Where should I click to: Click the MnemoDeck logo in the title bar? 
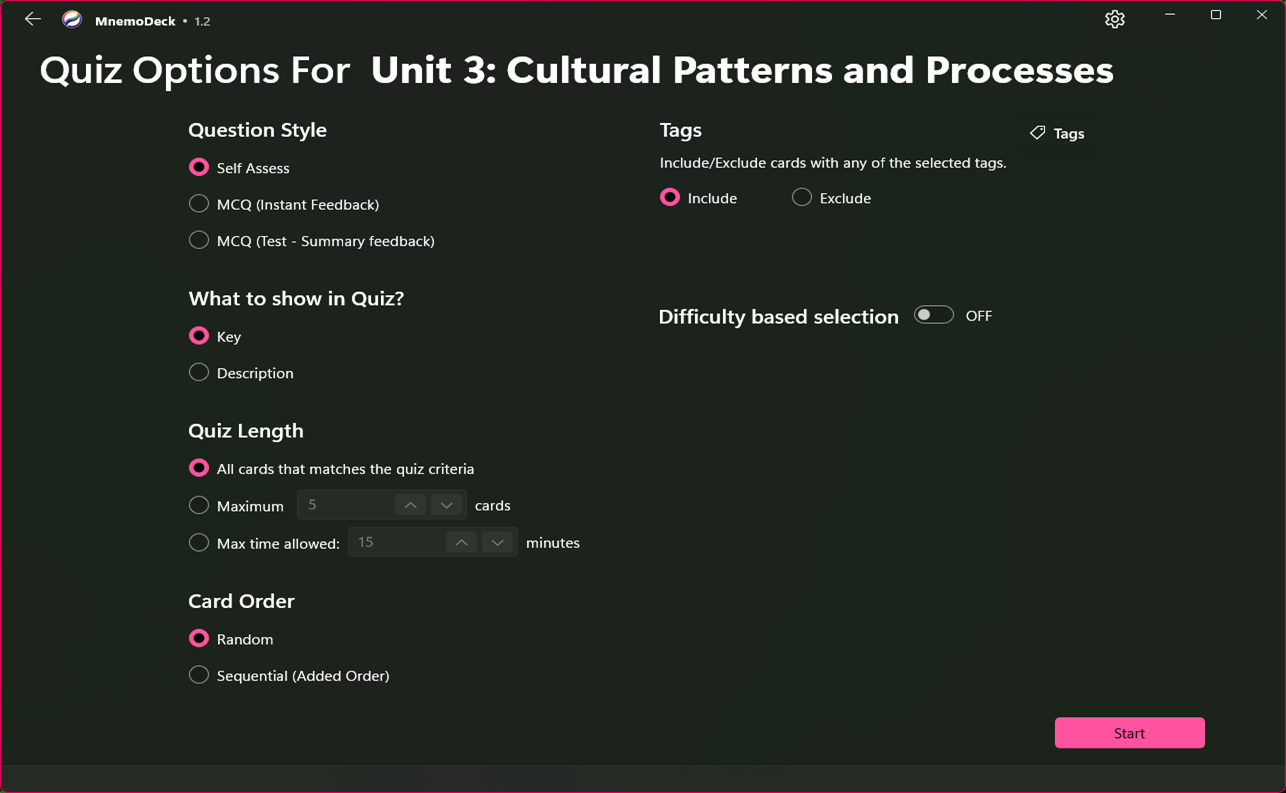[70, 18]
